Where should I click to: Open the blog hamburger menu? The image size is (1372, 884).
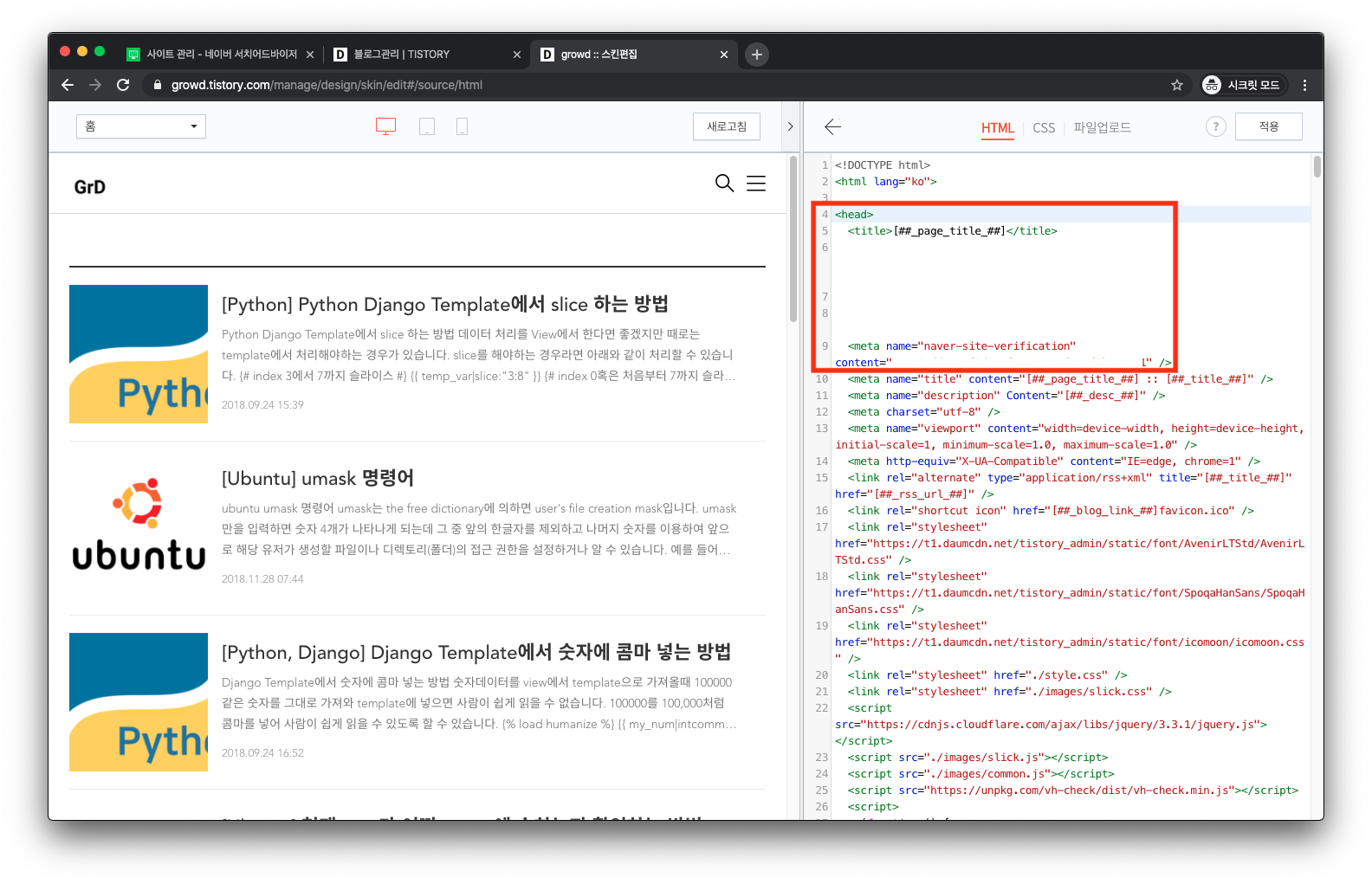coord(756,183)
